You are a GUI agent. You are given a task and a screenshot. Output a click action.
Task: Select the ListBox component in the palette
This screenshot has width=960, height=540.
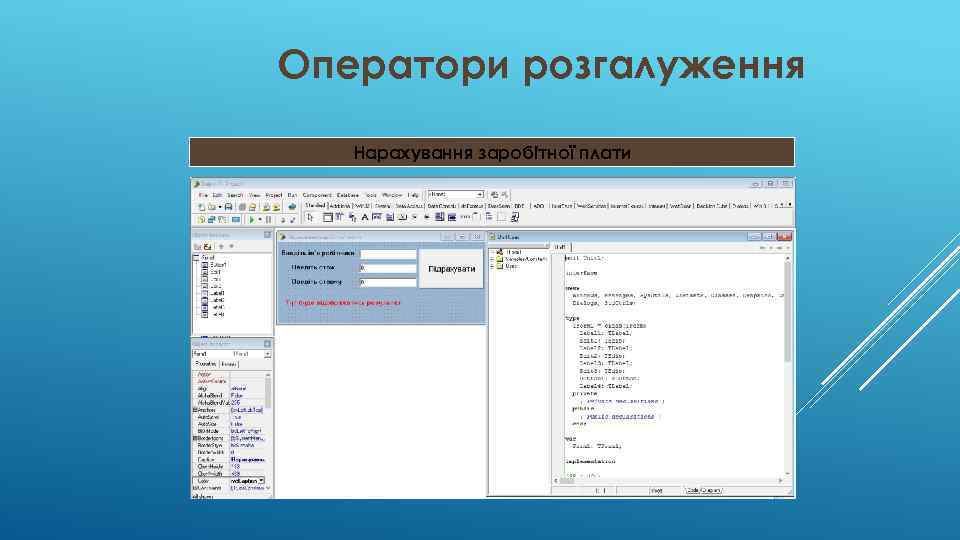[x=440, y=217]
